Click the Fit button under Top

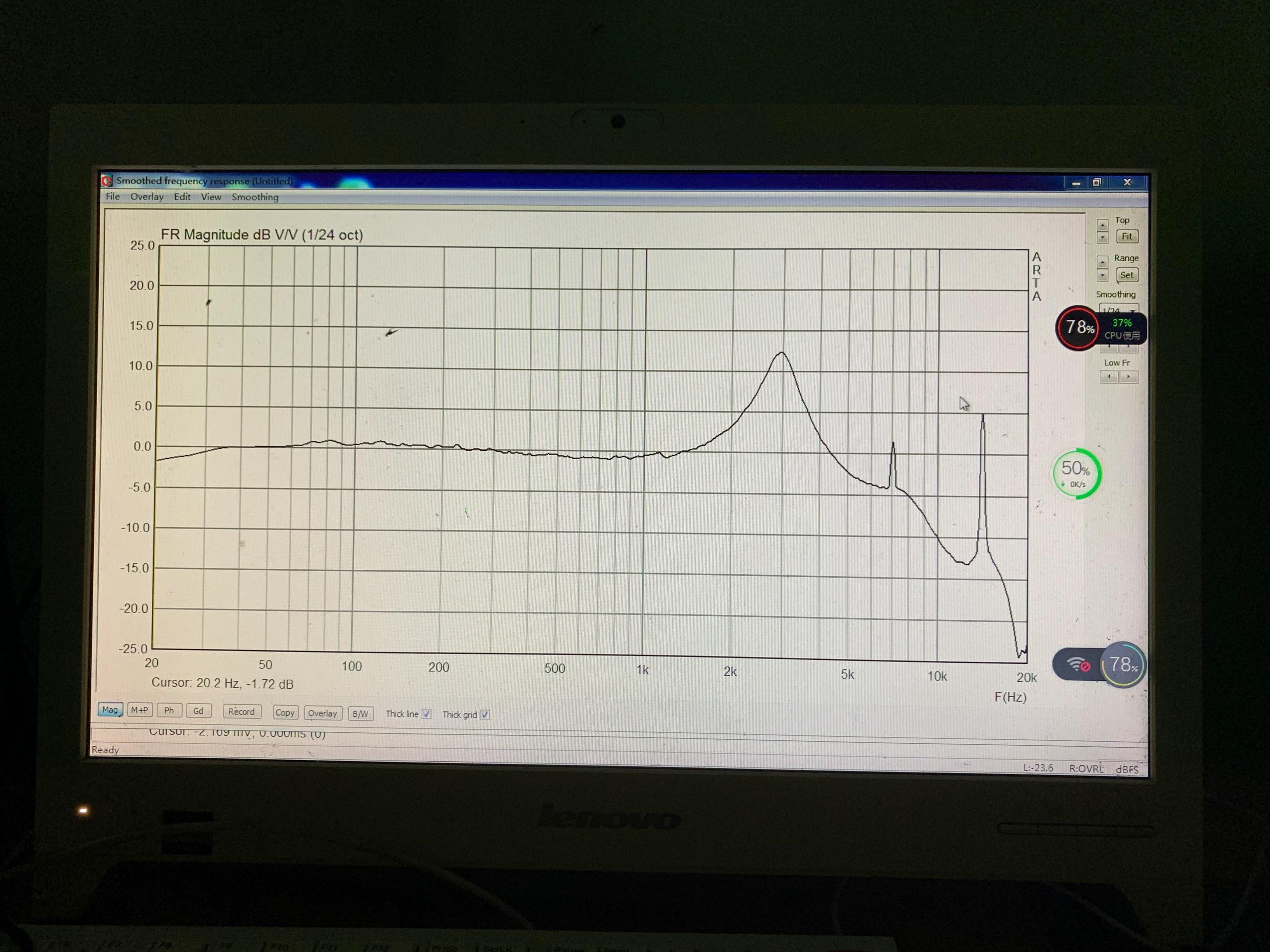point(1127,237)
